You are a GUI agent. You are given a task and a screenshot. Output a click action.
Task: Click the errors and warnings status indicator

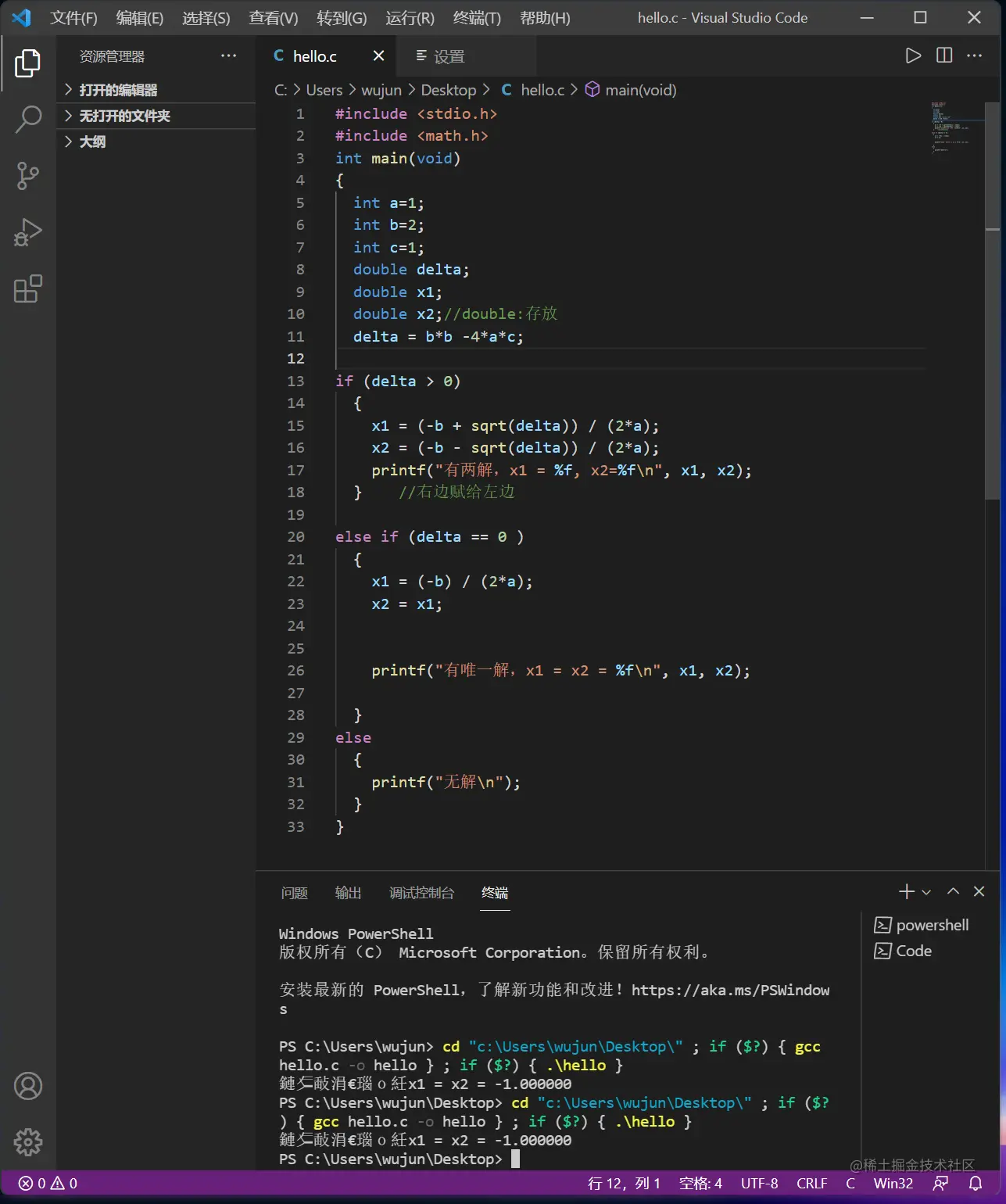coord(48,1183)
